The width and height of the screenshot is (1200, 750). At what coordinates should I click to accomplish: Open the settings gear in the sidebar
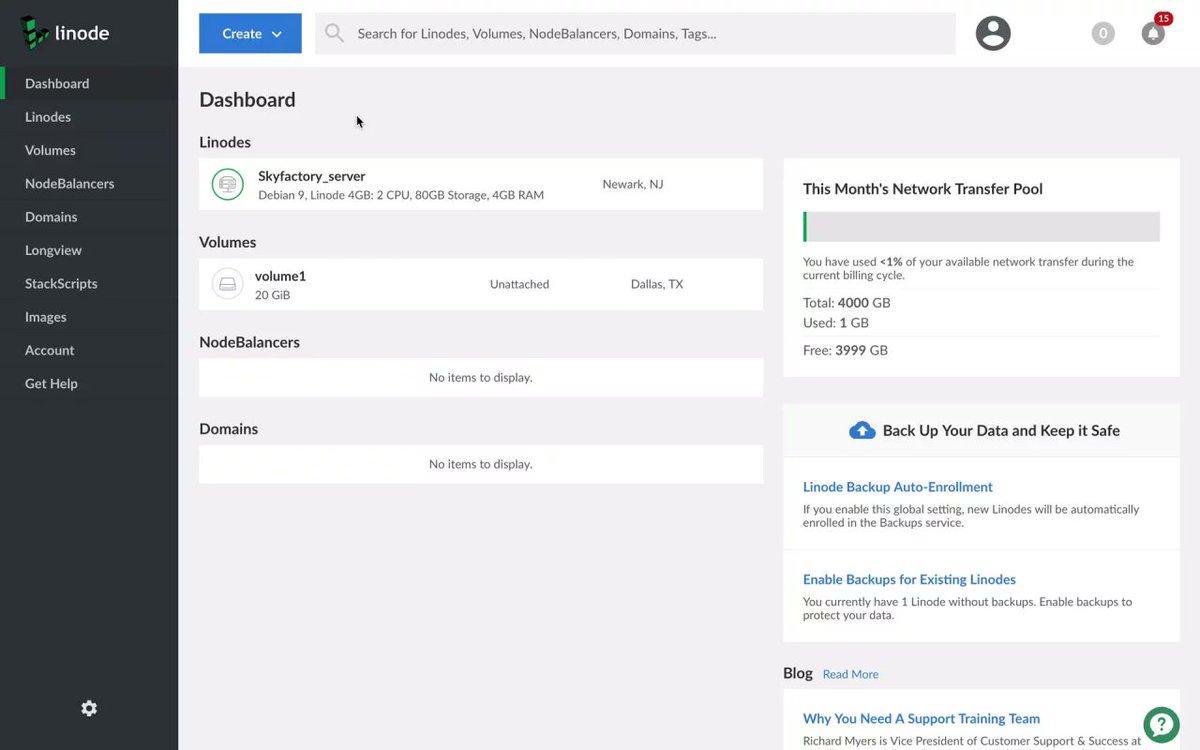coord(89,708)
